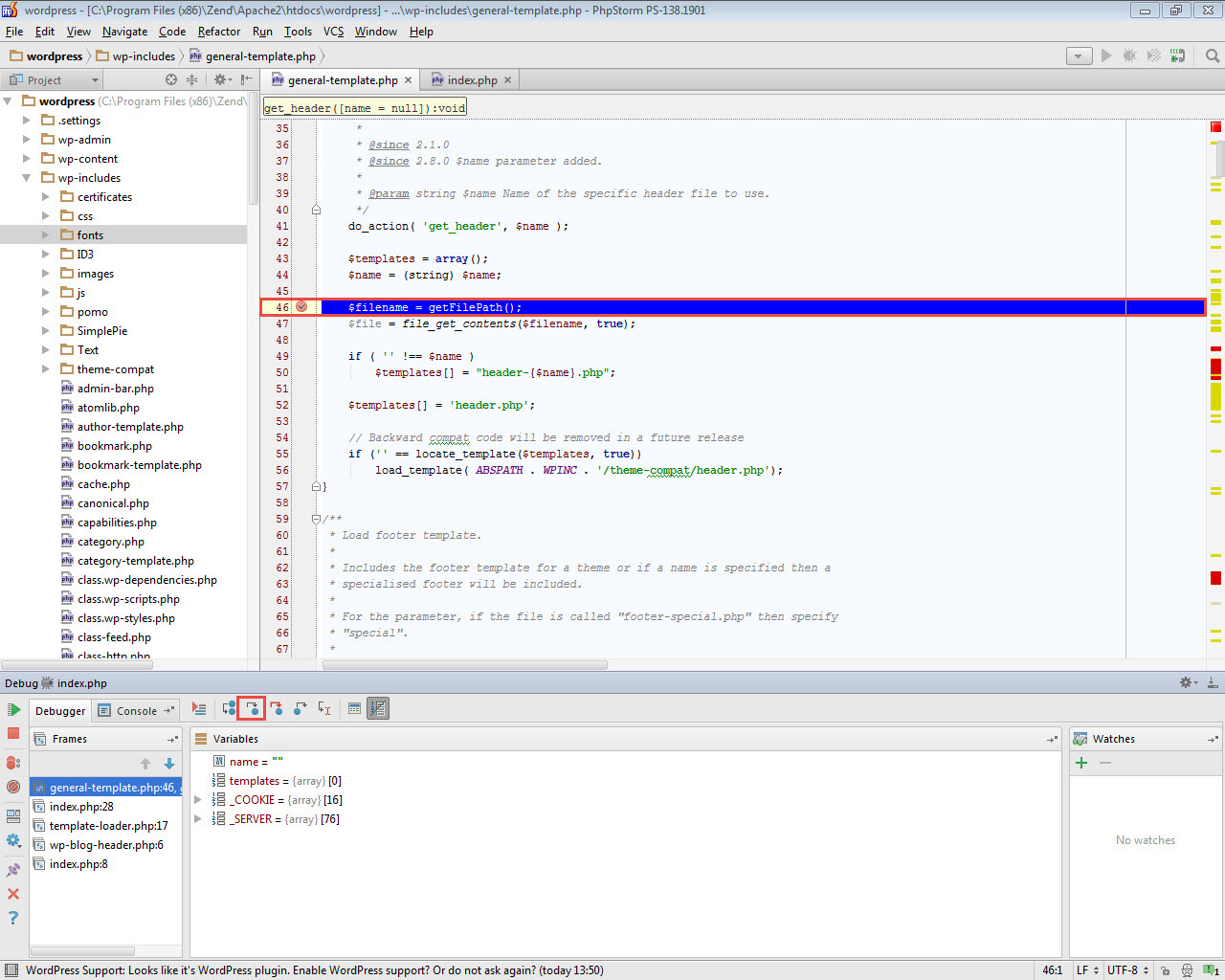Resume program with the green play icon
The height and width of the screenshot is (980, 1225).
click(13, 710)
